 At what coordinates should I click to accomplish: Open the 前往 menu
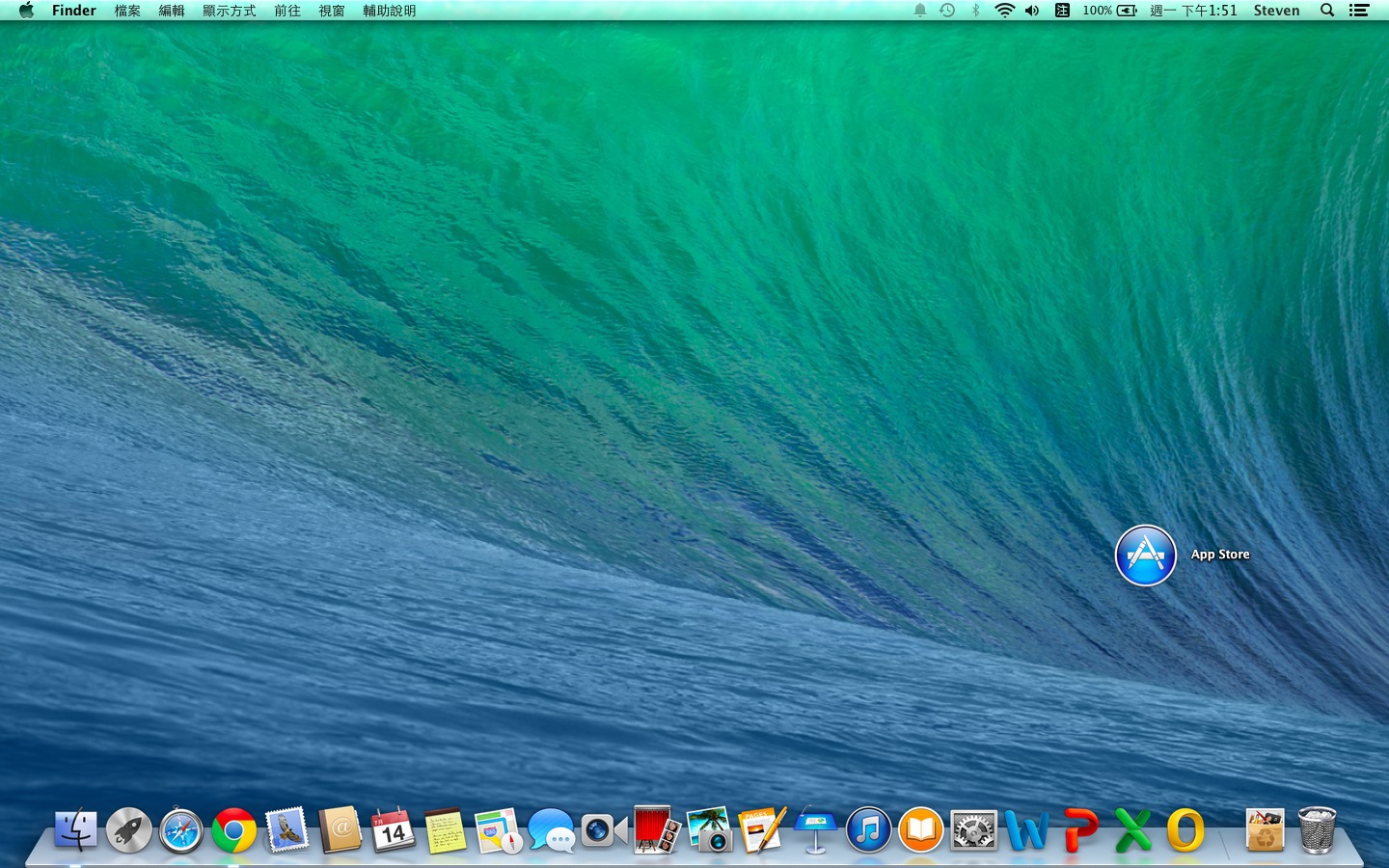pyautogui.click(x=287, y=11)
